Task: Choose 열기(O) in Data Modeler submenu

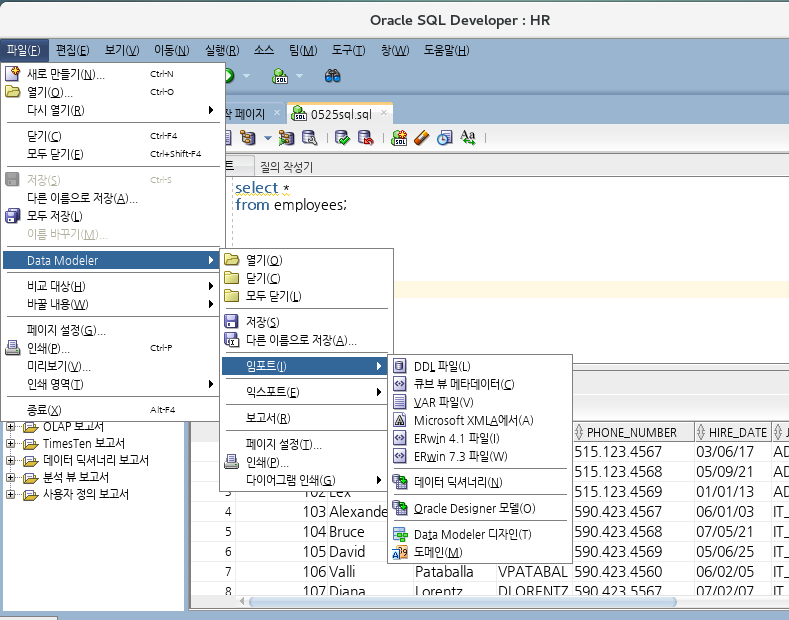Action: 305,260
